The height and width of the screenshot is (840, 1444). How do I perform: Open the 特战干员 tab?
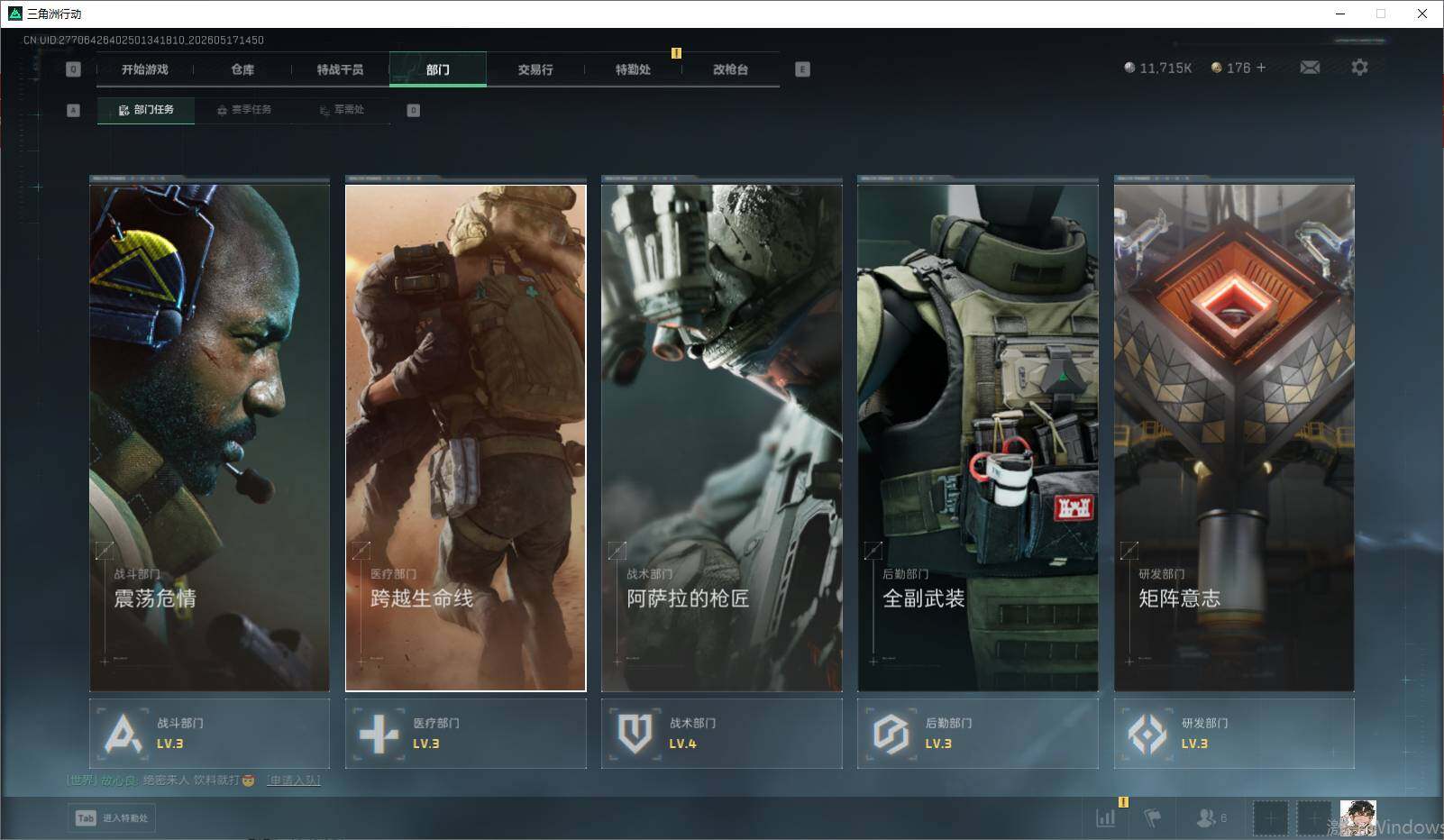(340, 69)
